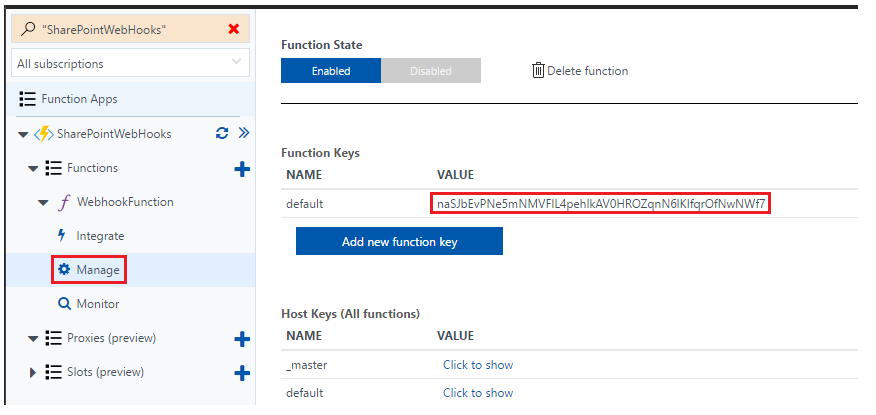Clear the SharePointWebHooks search filter

[234, 29]
